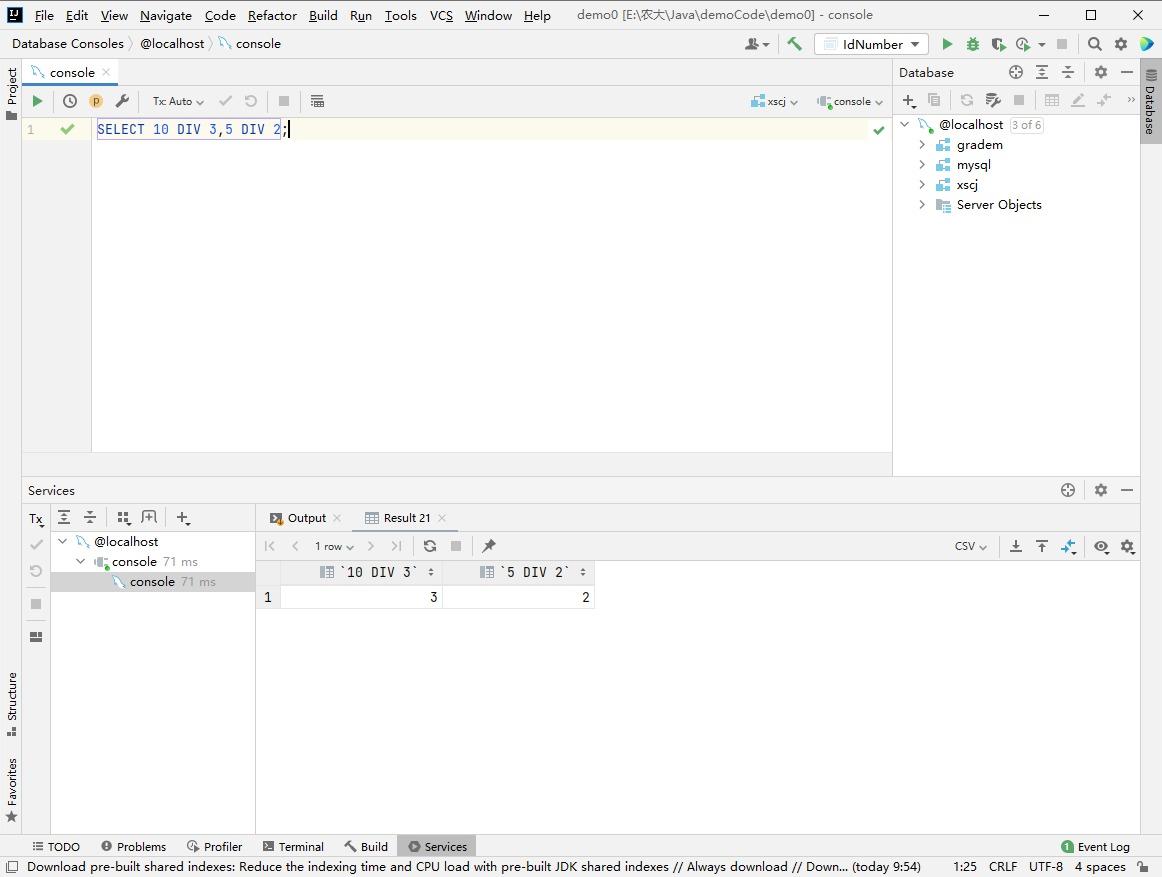Open the IdNumber run configuration dropdown
This screenshot has width=1162, height=877.
coord(871,44)
